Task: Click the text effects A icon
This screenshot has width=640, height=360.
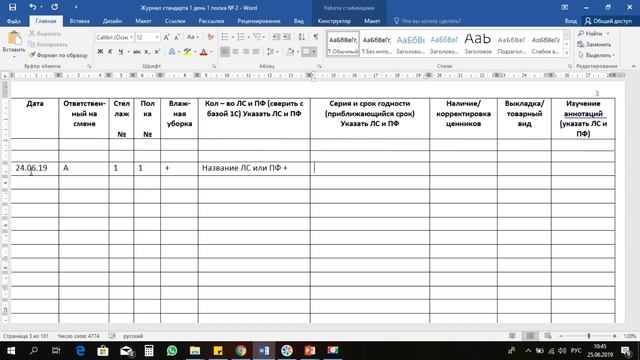Action: pos(172,51)
